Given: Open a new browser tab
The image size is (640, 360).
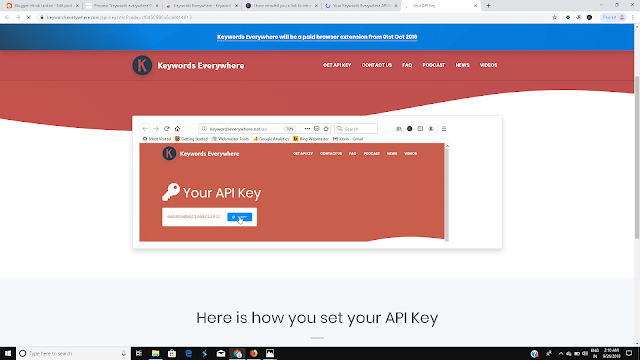Looking at the screenshot, I should coord(488,6).
